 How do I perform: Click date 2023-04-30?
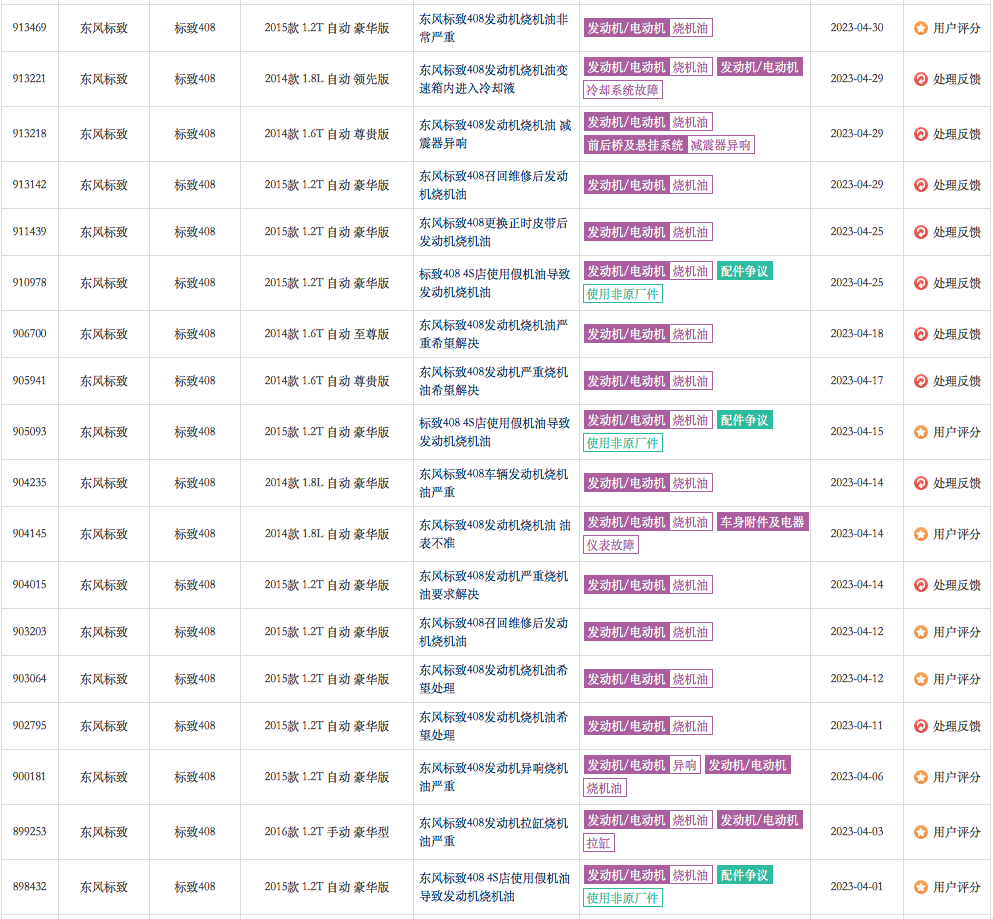(856, 28)
